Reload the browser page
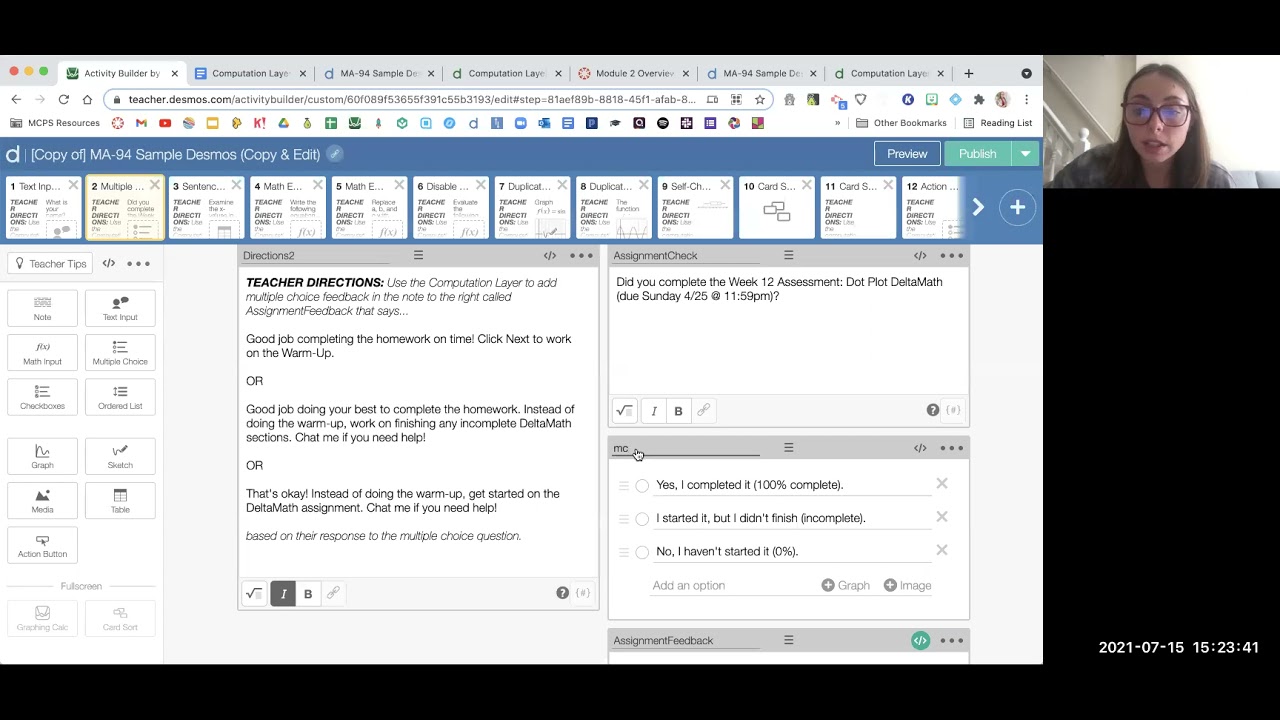1280x720 pixels. tap(63, 99)
